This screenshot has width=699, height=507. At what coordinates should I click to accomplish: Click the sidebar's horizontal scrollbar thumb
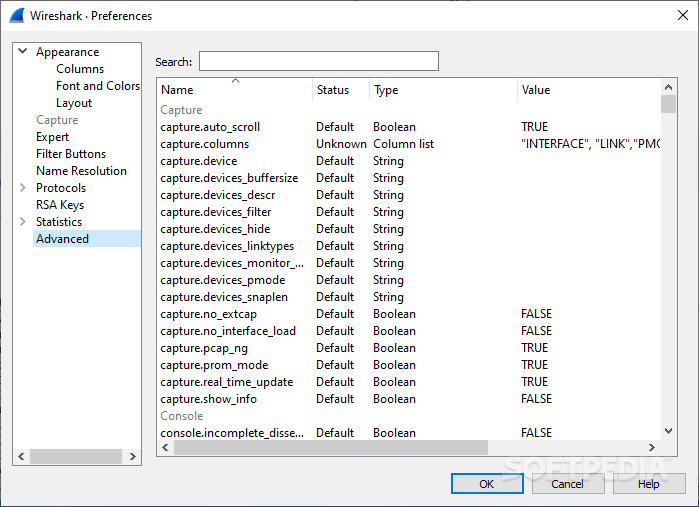tap(76, 456)
